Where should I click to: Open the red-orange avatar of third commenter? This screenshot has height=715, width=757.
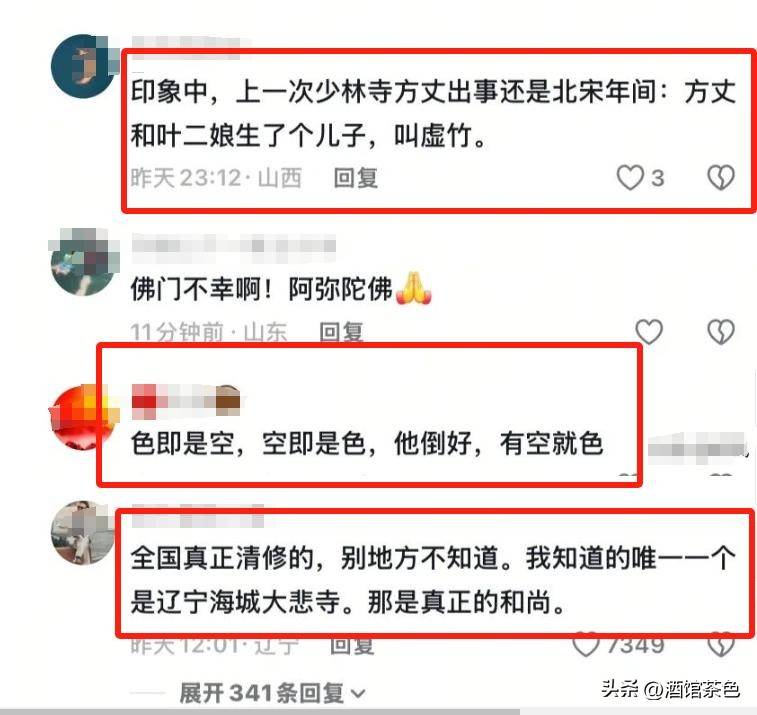(83, 417)
